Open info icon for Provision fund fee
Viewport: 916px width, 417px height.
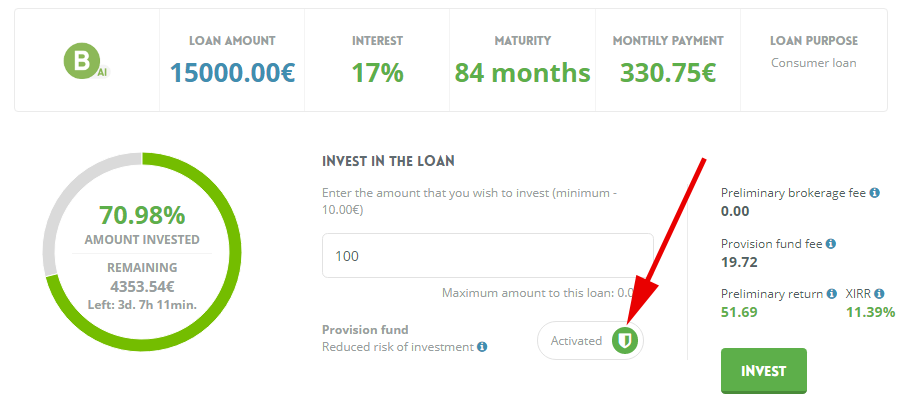tap(831, 244)
